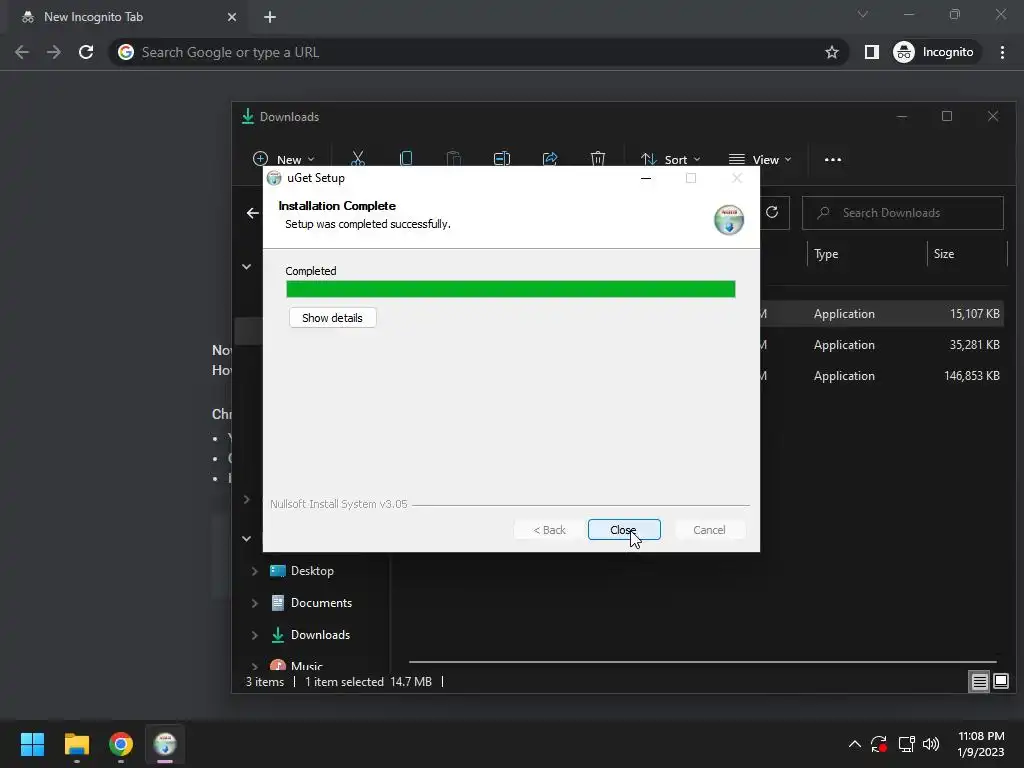Click the Size column header
This screenshot has height=768, width=1024.
click(x=967, y=254)
